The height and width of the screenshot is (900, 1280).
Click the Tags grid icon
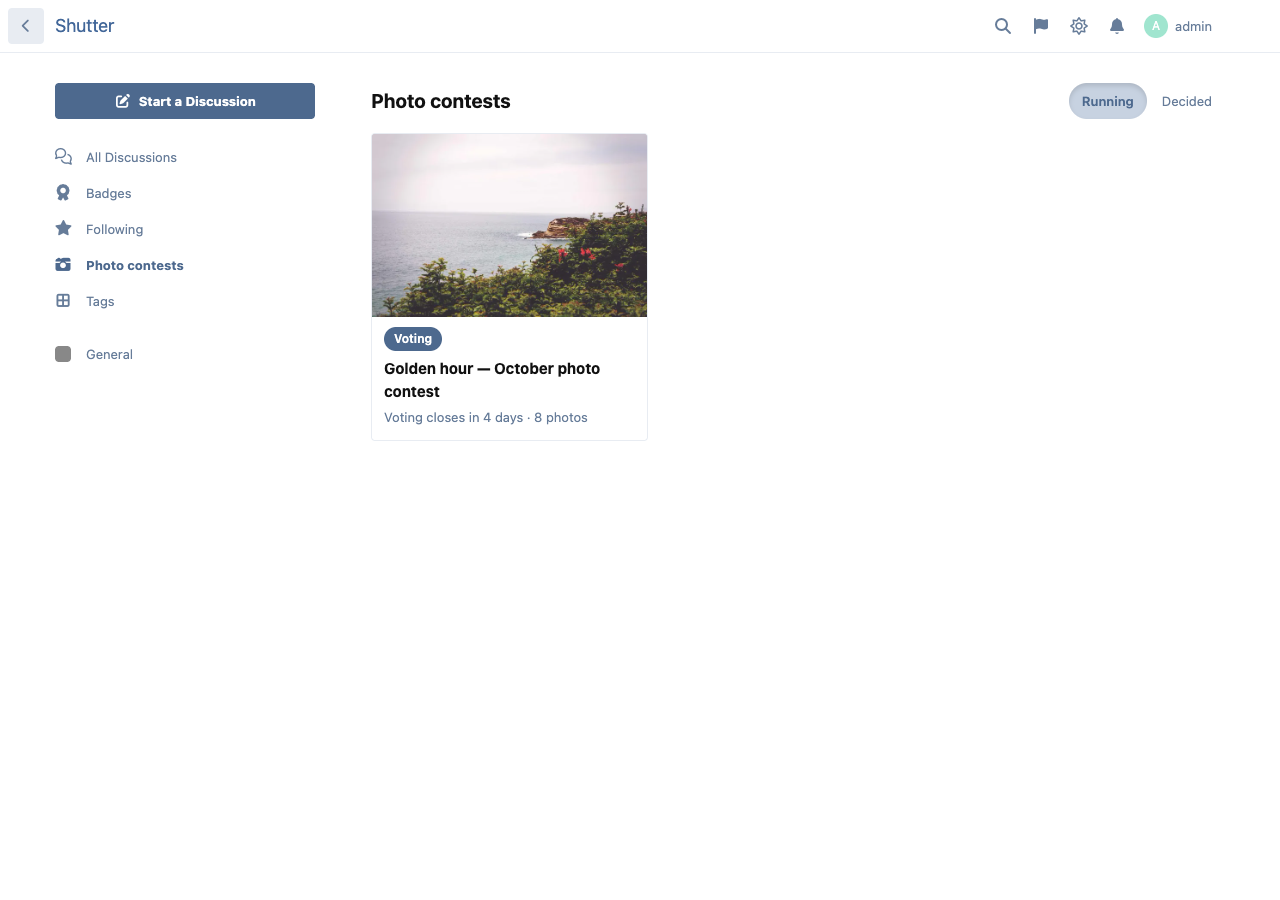(63, 301)
